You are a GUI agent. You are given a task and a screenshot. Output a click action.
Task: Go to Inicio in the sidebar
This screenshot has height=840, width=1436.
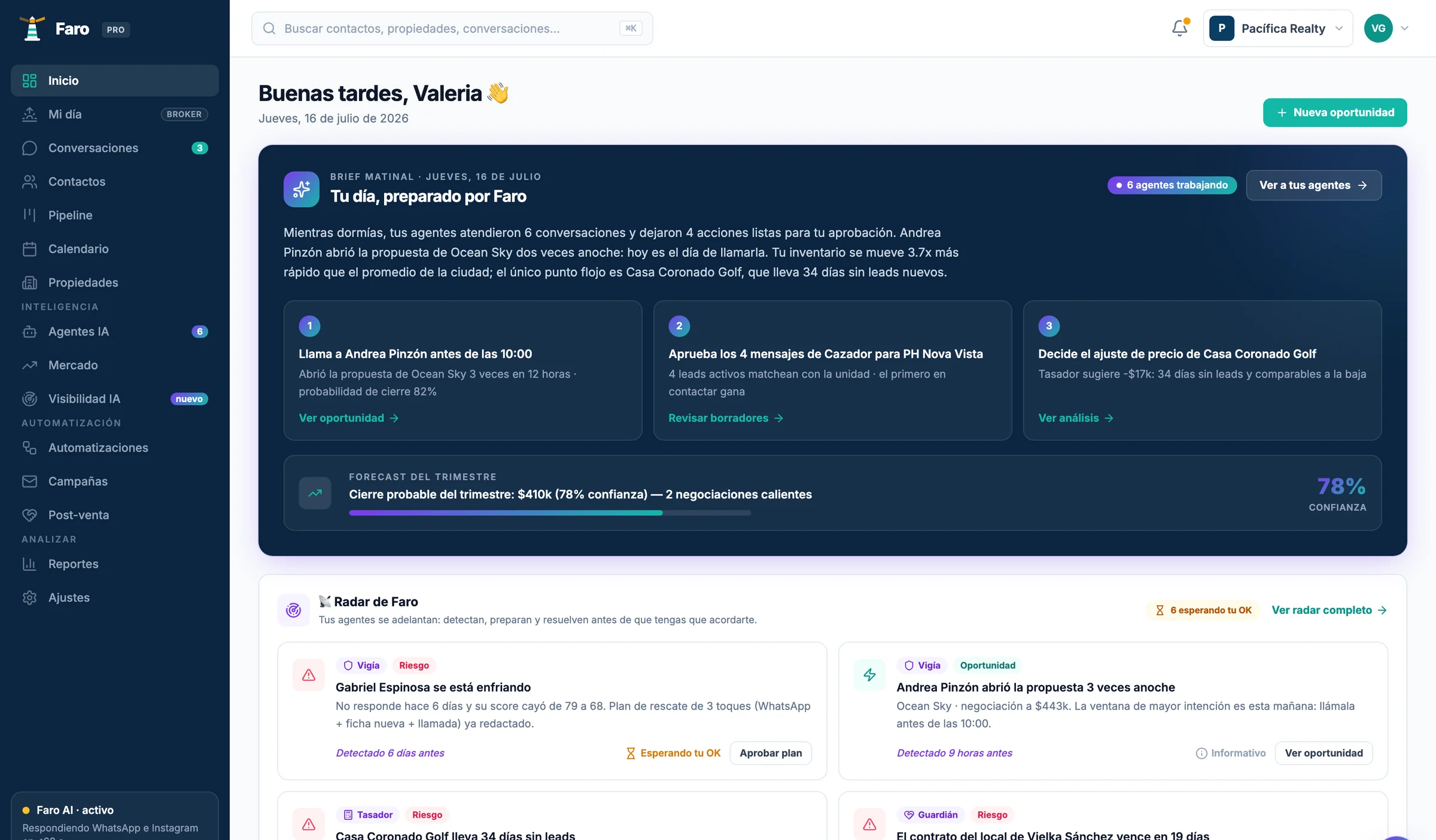(x=115, y=81)
